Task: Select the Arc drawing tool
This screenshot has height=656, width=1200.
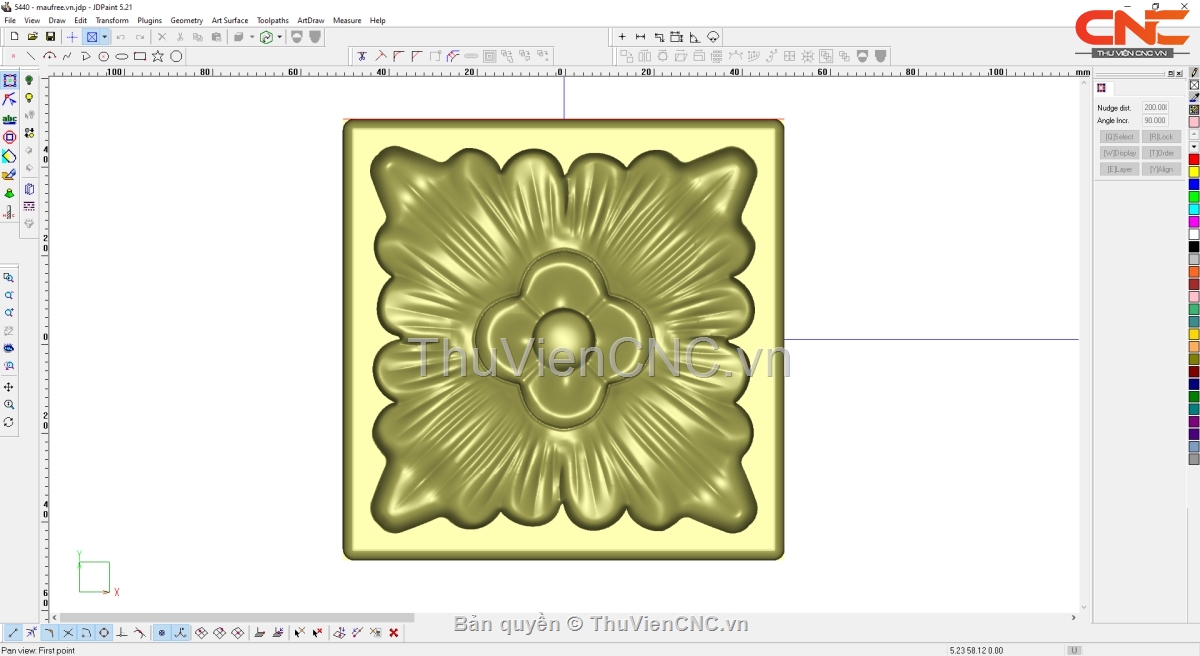Action: 50,56
